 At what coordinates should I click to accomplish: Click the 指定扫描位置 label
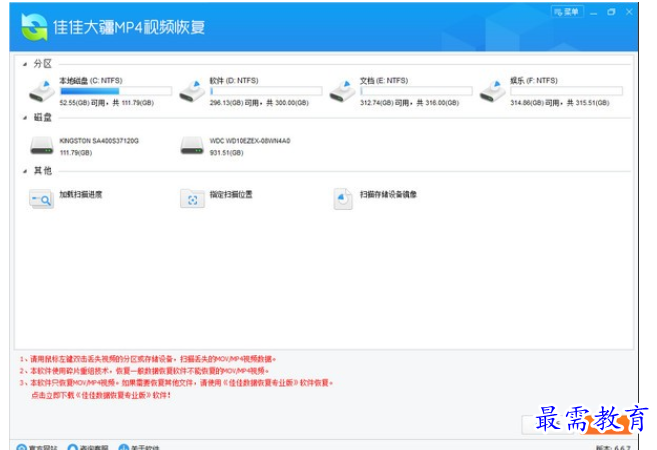click(231, 194)
